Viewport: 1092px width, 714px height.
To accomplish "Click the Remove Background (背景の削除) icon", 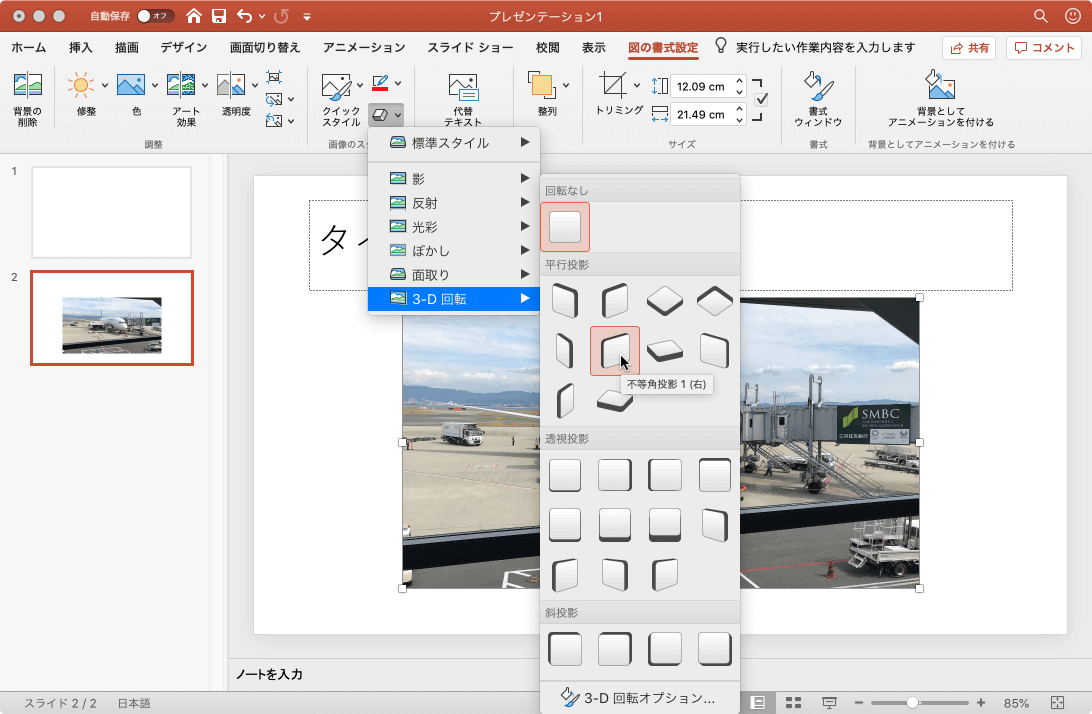I will 27,87.
